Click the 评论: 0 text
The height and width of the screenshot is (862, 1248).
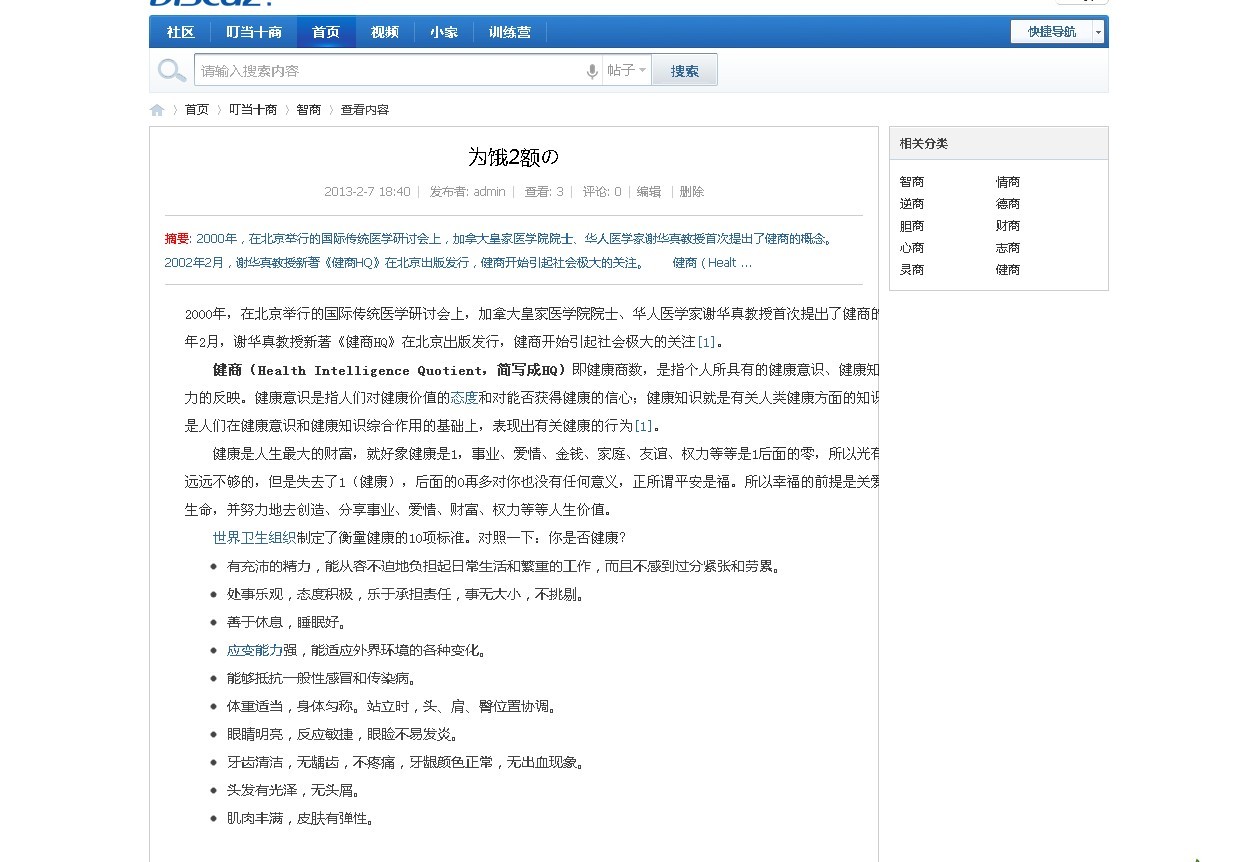click(x=602, y=192)
